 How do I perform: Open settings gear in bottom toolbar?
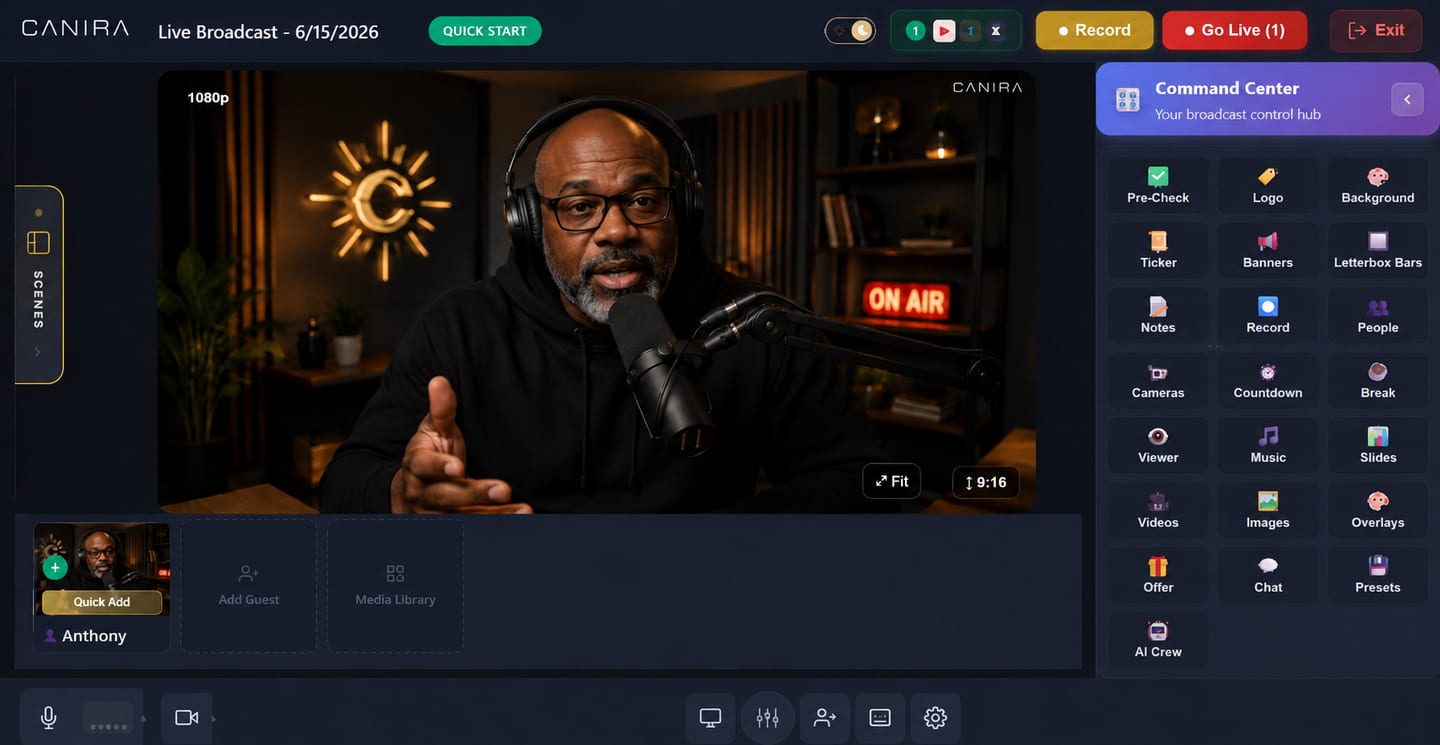pyautogui.click(x=935, y=718)
